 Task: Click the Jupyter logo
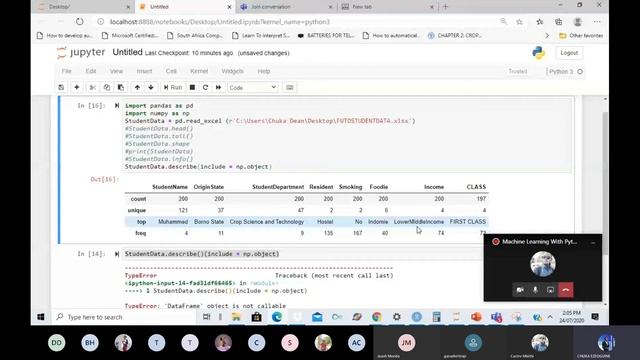click(x=81, y=53)
